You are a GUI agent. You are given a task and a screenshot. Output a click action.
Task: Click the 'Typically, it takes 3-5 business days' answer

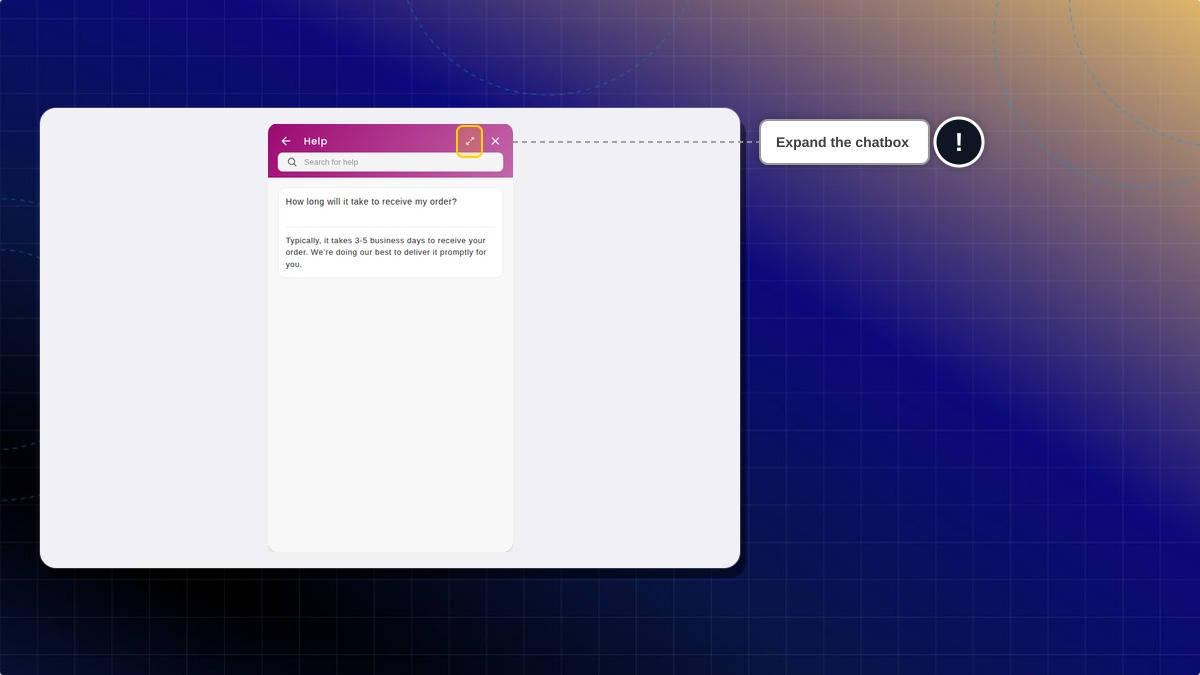point(386,253)
